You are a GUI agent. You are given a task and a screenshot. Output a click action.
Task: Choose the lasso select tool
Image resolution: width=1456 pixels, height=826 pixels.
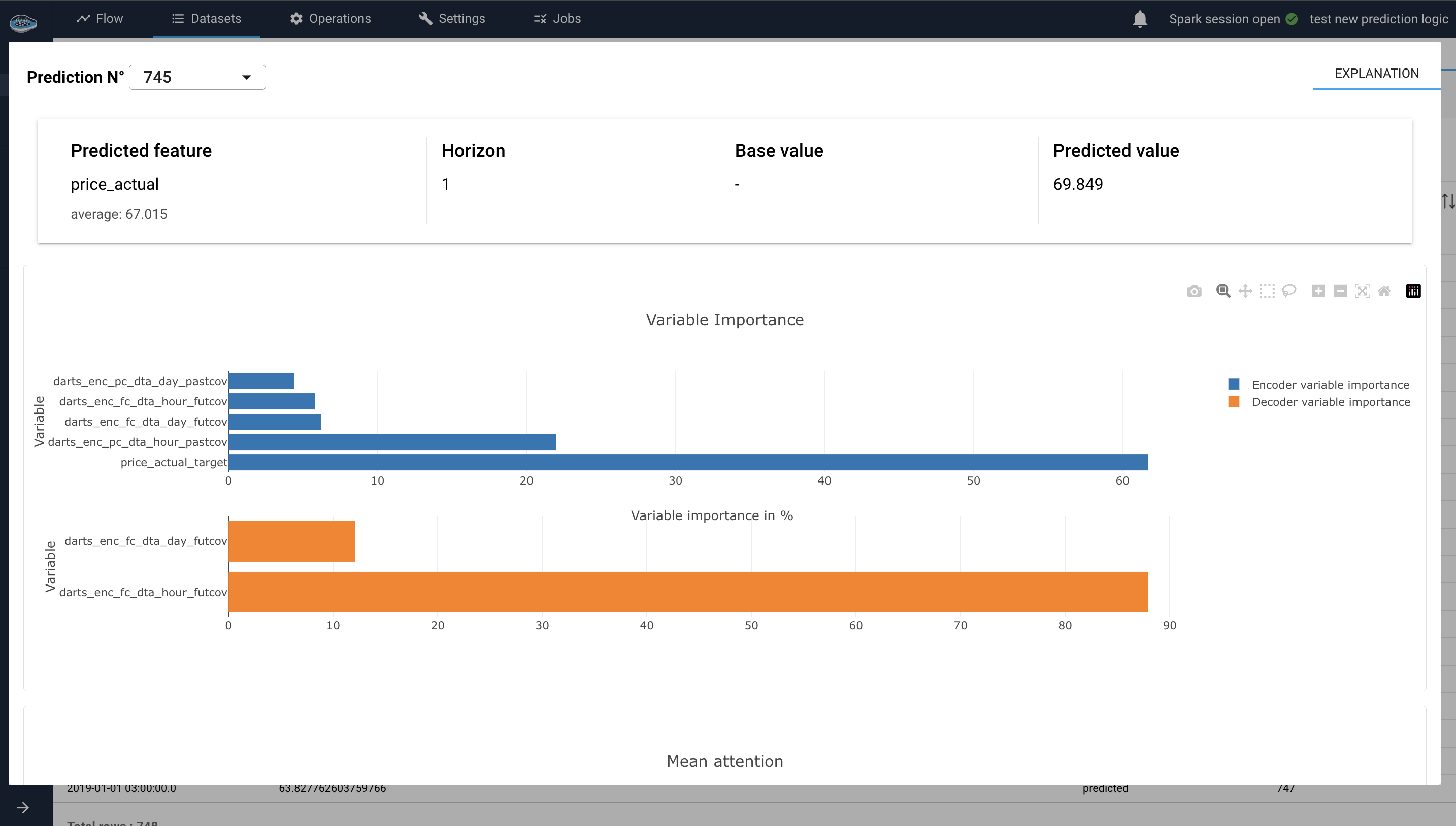coord(1289,291)
